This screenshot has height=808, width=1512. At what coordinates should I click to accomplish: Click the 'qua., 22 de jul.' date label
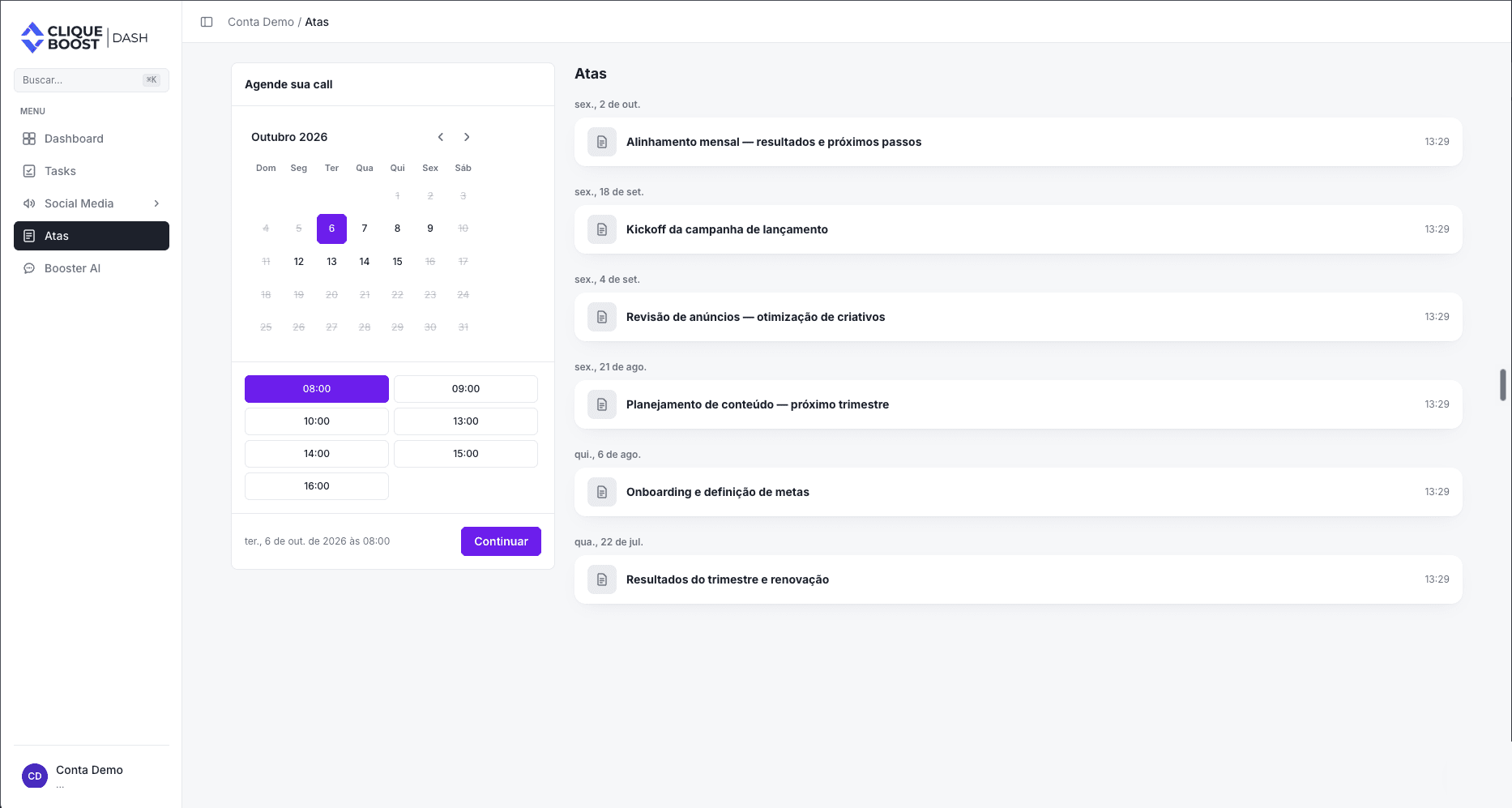click(609, 542)
